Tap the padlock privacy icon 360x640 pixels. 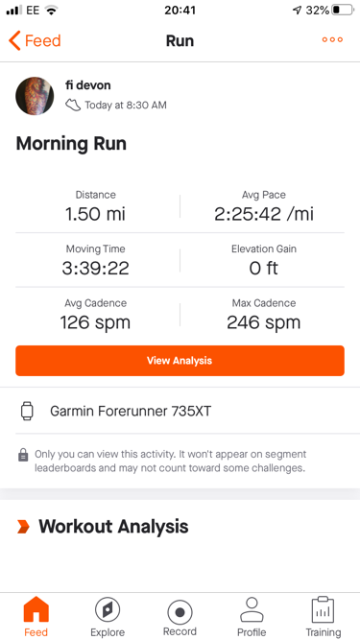[23, 455]
